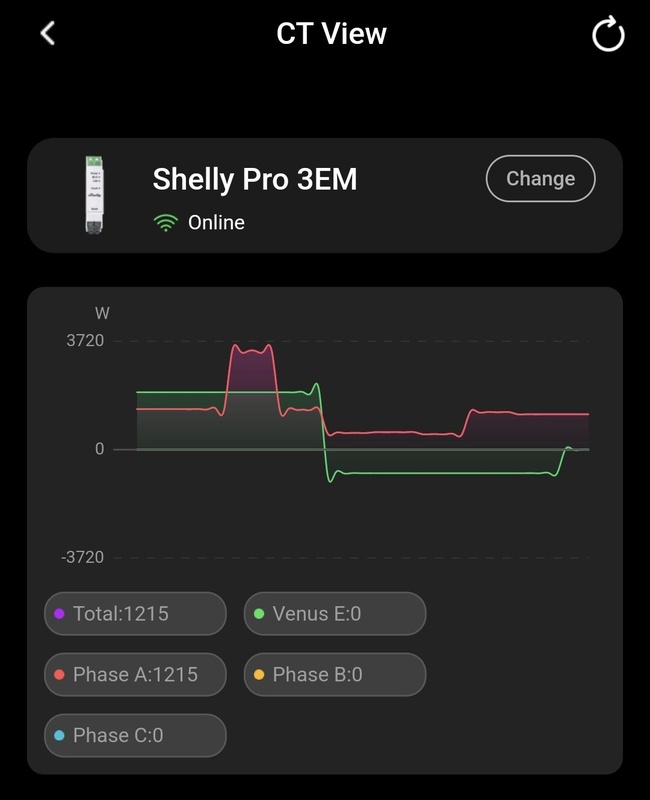Tap the red Phase A color dot
The image size is (650, 800).
pos(59,674)
